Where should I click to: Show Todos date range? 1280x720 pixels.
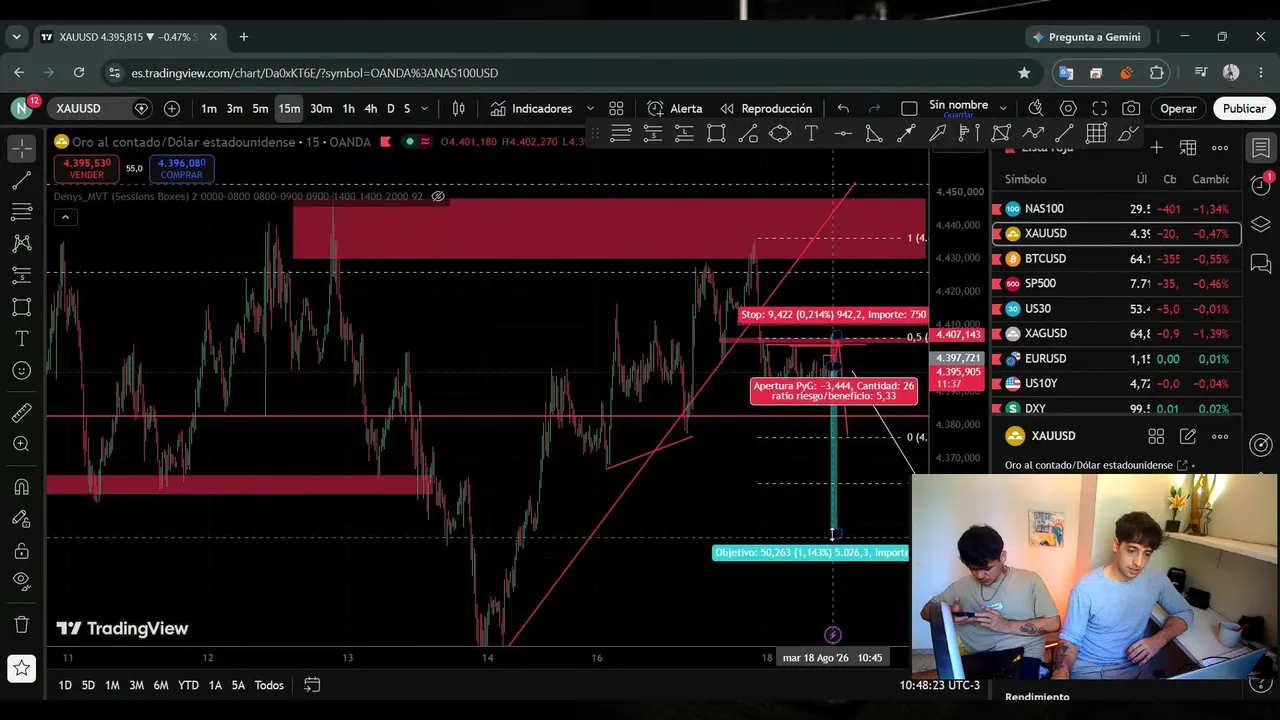(269, 685)
